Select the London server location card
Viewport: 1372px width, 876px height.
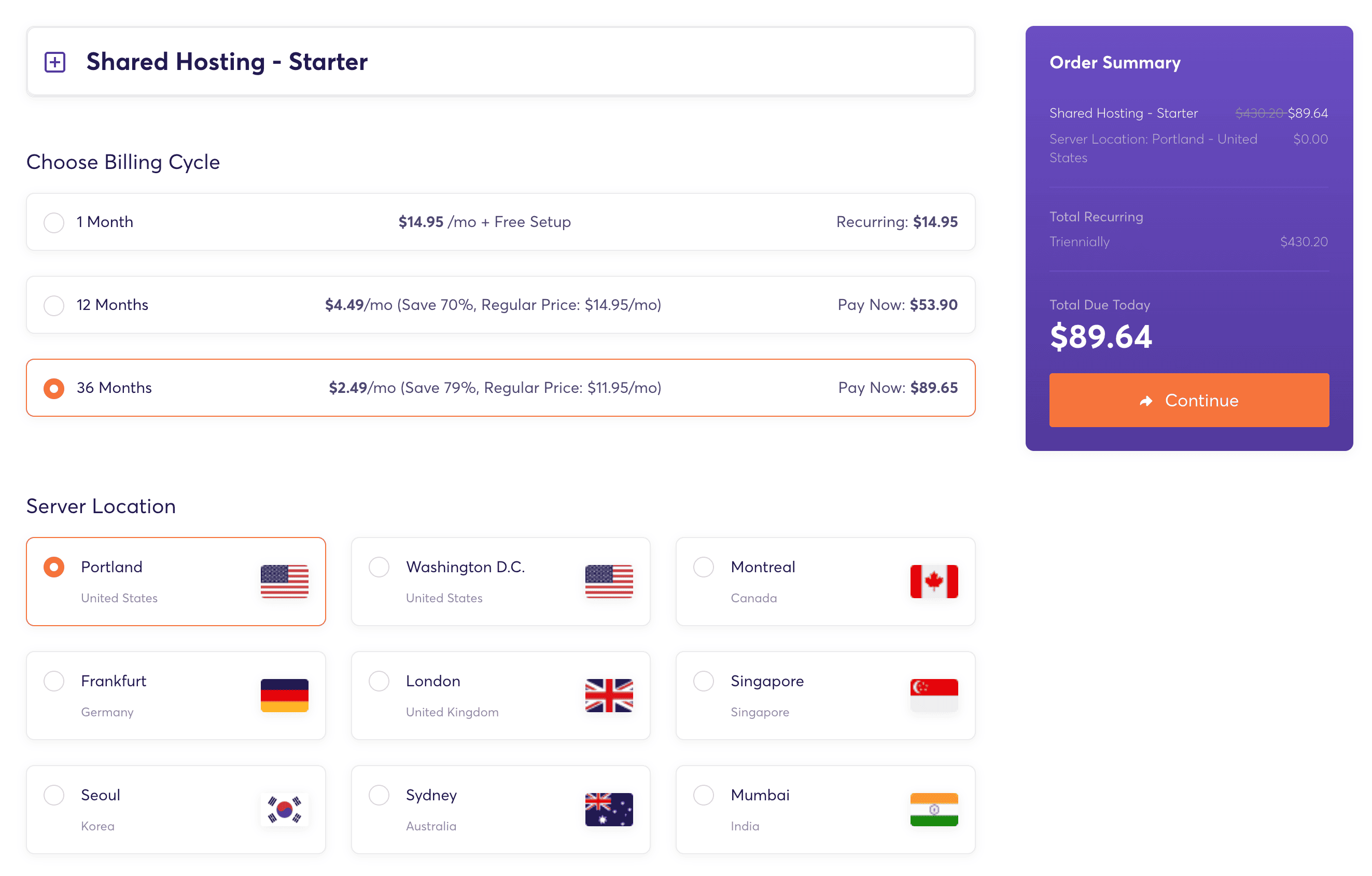(x=501, y=696)
